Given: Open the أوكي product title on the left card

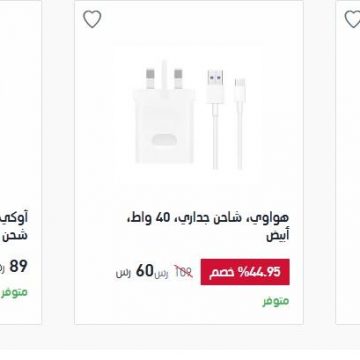Looking at the screenshot, I should click(x=18, y=218).
